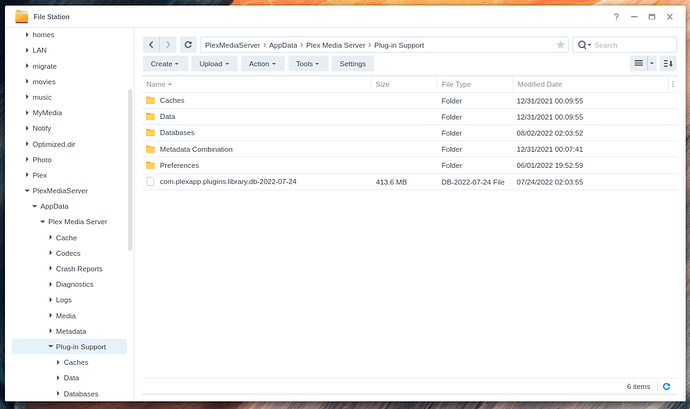Collapse the Plug-in Support tree node
690x409 pixels.
click(50, 346)
